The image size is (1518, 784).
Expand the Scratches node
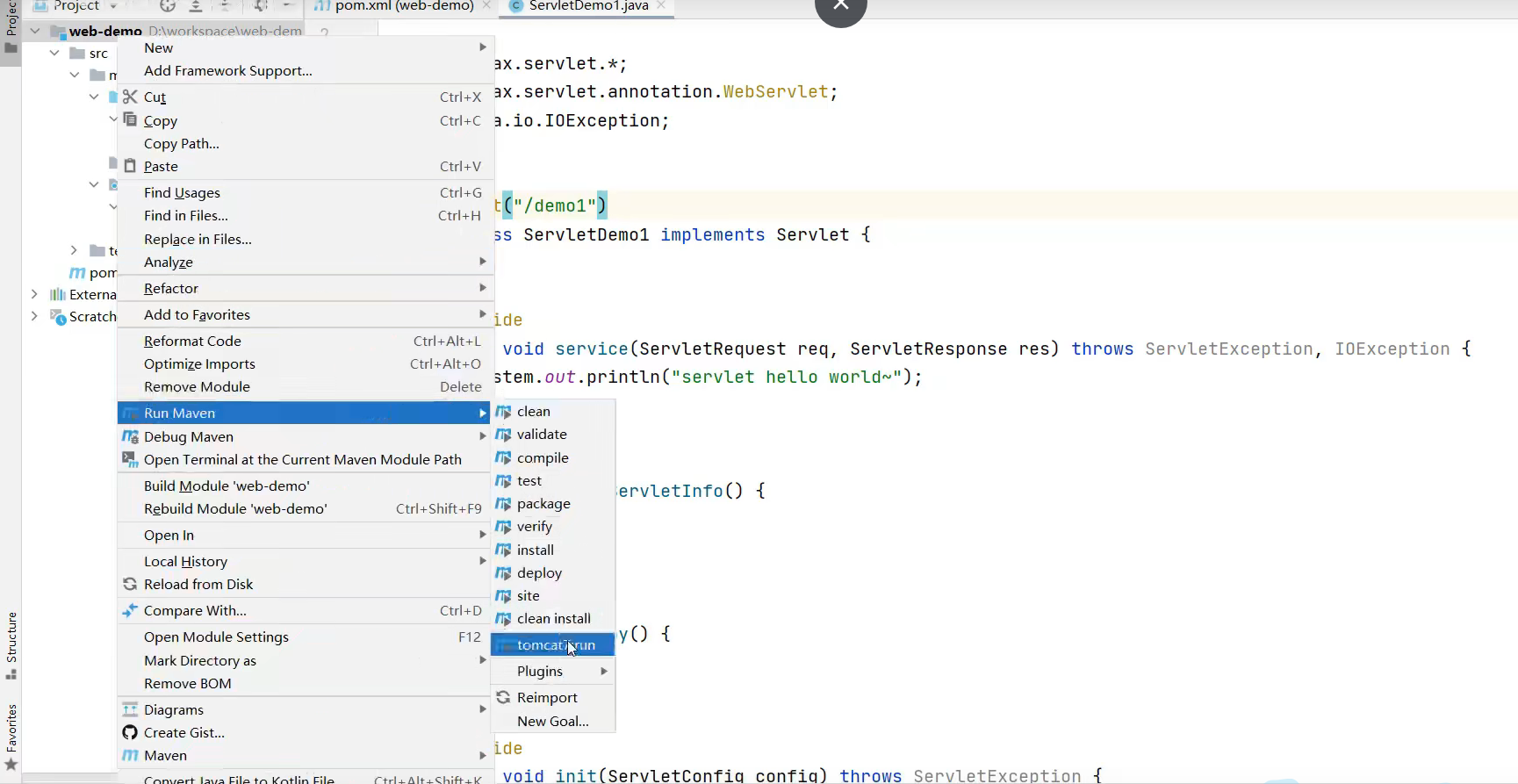coord(34,316)
